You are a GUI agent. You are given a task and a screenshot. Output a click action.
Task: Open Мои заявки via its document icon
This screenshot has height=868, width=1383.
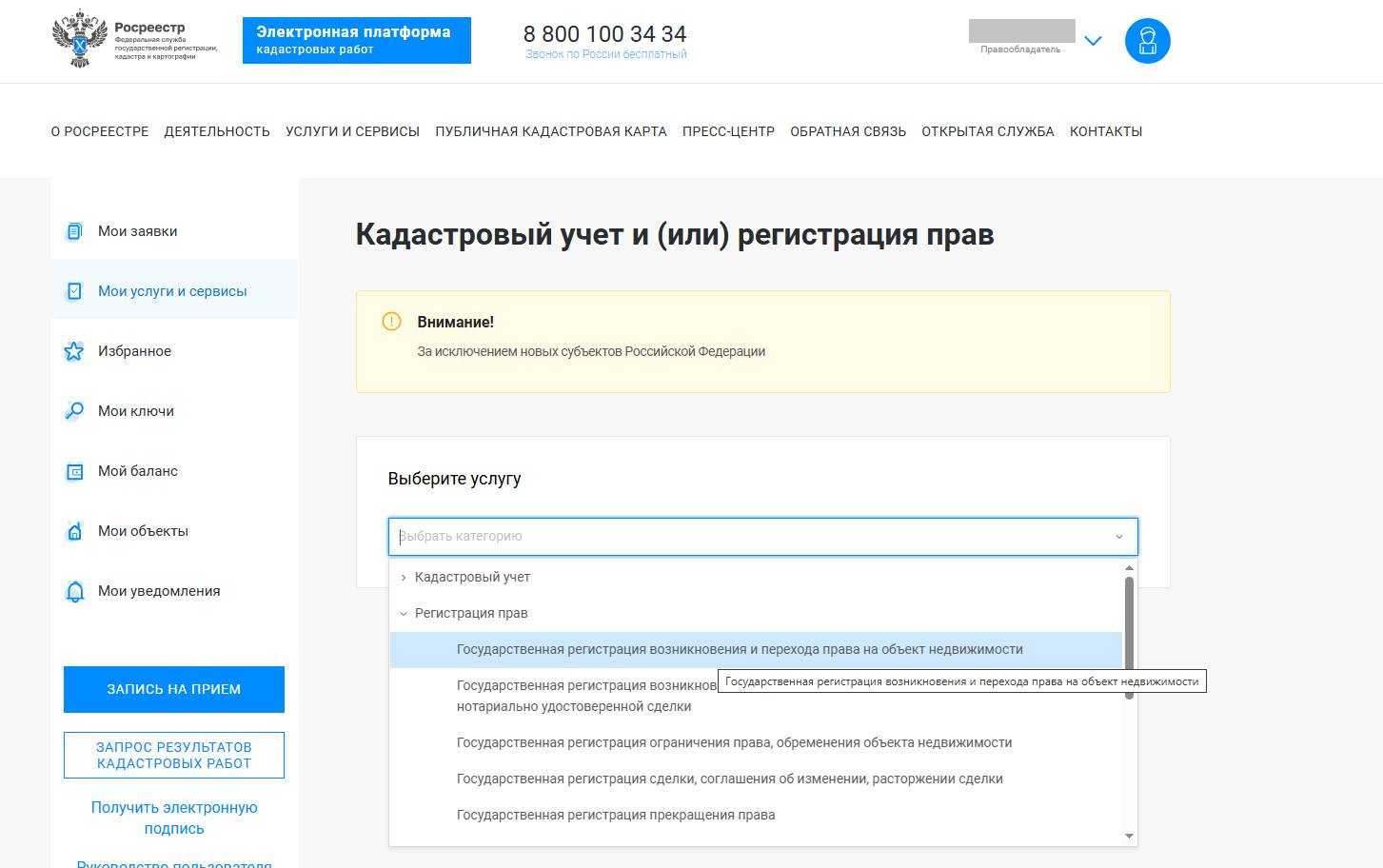coord(73,230)
